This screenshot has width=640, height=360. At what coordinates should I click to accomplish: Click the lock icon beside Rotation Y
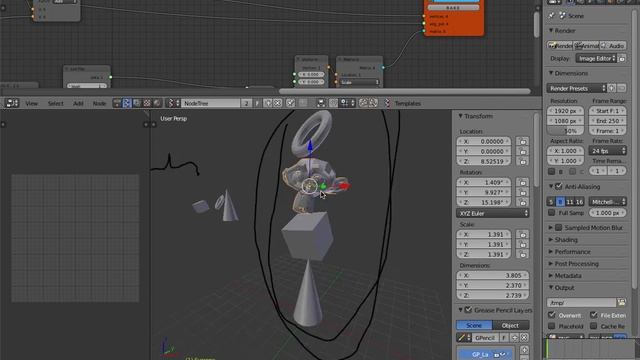522,192
